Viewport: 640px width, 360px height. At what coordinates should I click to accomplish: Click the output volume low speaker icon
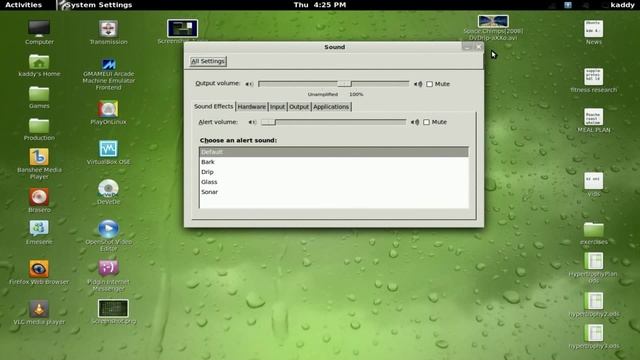coord(249,84)
